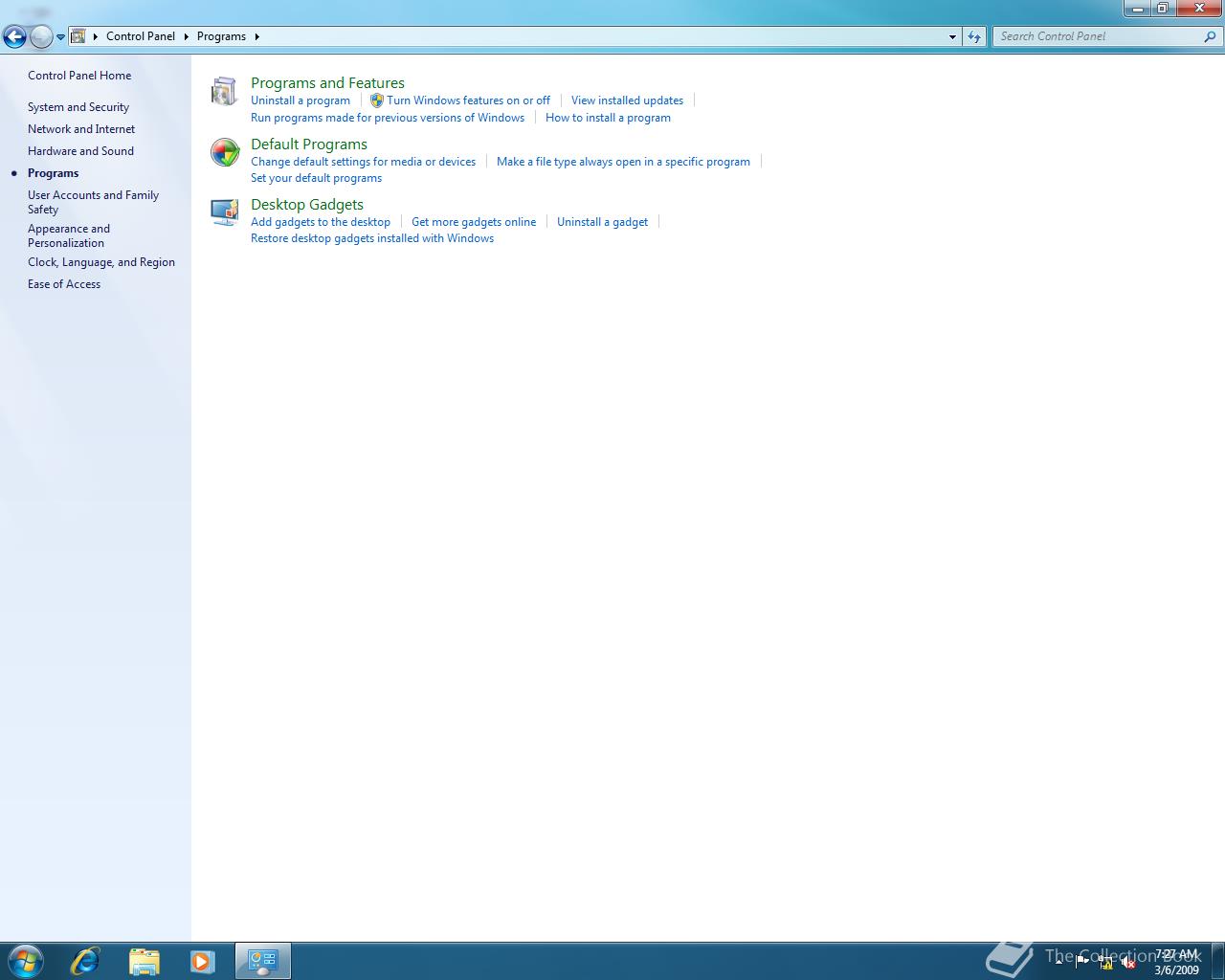Image resolution: width=1225 pixels, height=980 pixels.
Task: Open the muted volume icon in the system tray
Action: 1127,962
